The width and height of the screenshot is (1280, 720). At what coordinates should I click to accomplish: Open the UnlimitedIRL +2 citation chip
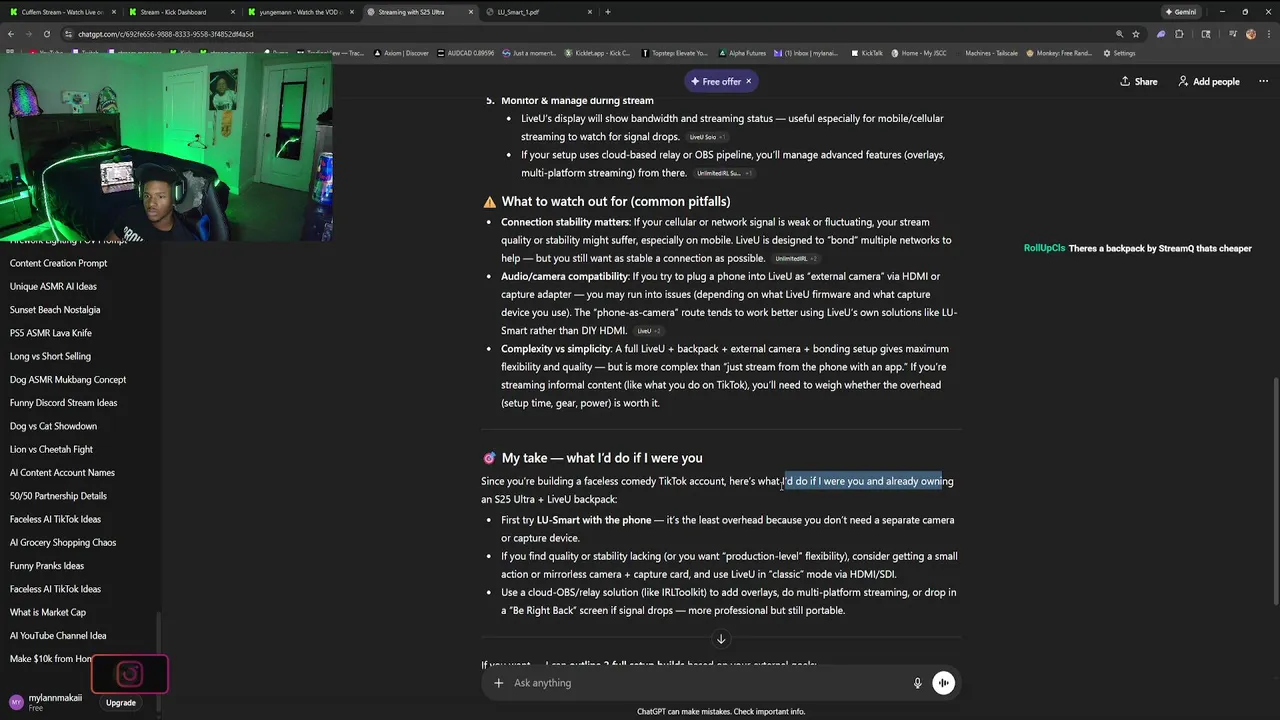(x=796, y=259)
